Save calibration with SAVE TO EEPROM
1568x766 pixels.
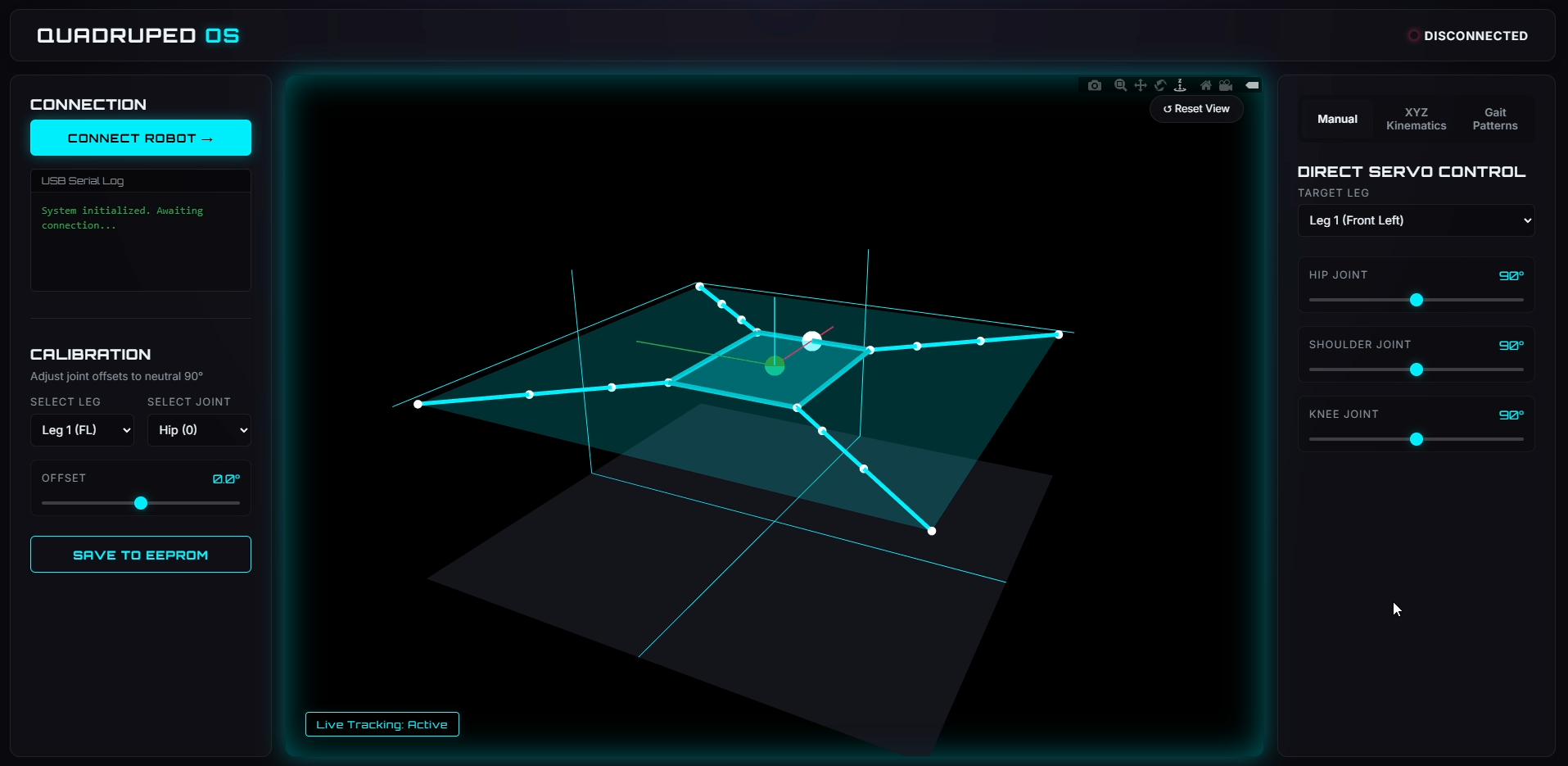(141, 555)
